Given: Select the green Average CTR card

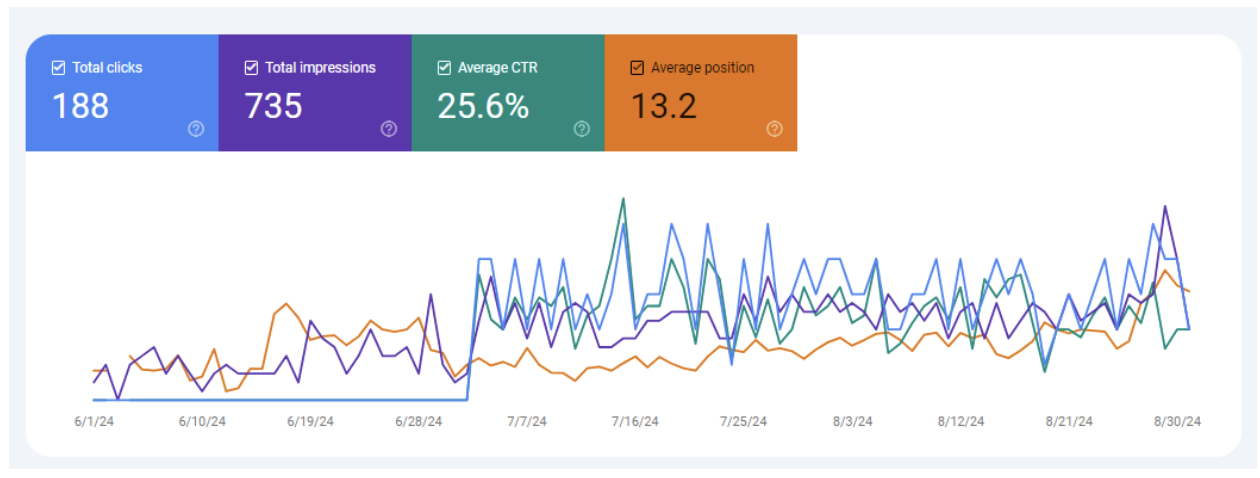Looking at the screenshot, I should pyautogui.click(x=508, y=93).
